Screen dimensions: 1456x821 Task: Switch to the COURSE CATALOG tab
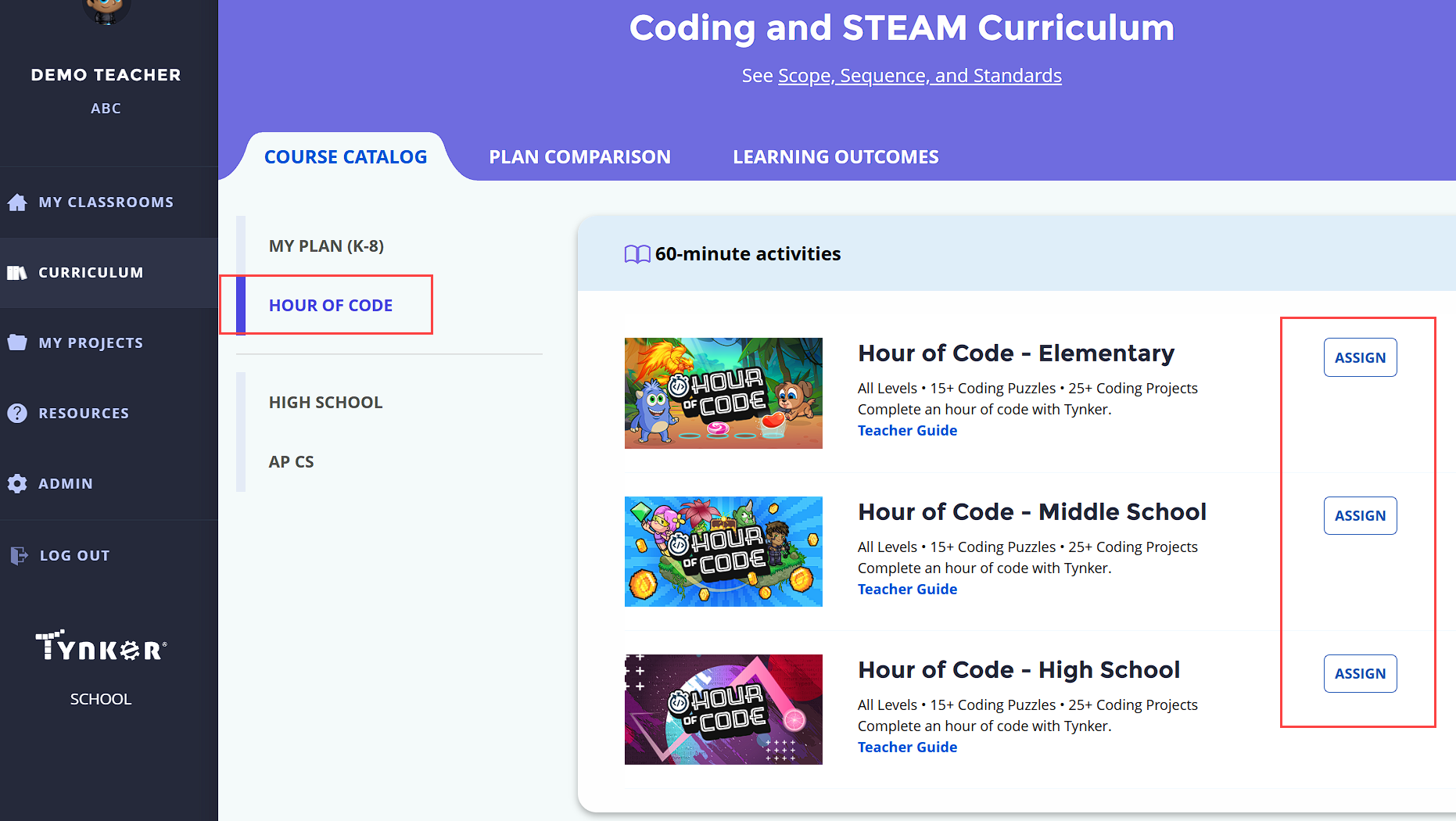[x=346, y=157]
